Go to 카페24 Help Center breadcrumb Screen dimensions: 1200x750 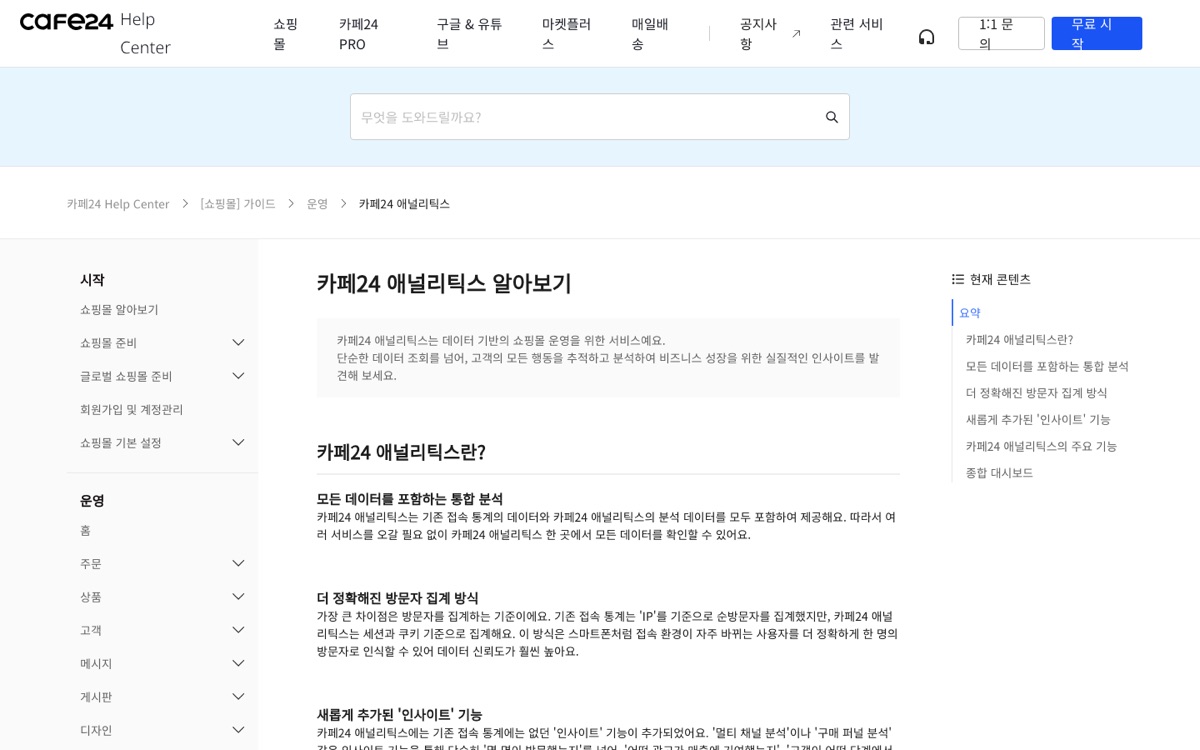118,204
